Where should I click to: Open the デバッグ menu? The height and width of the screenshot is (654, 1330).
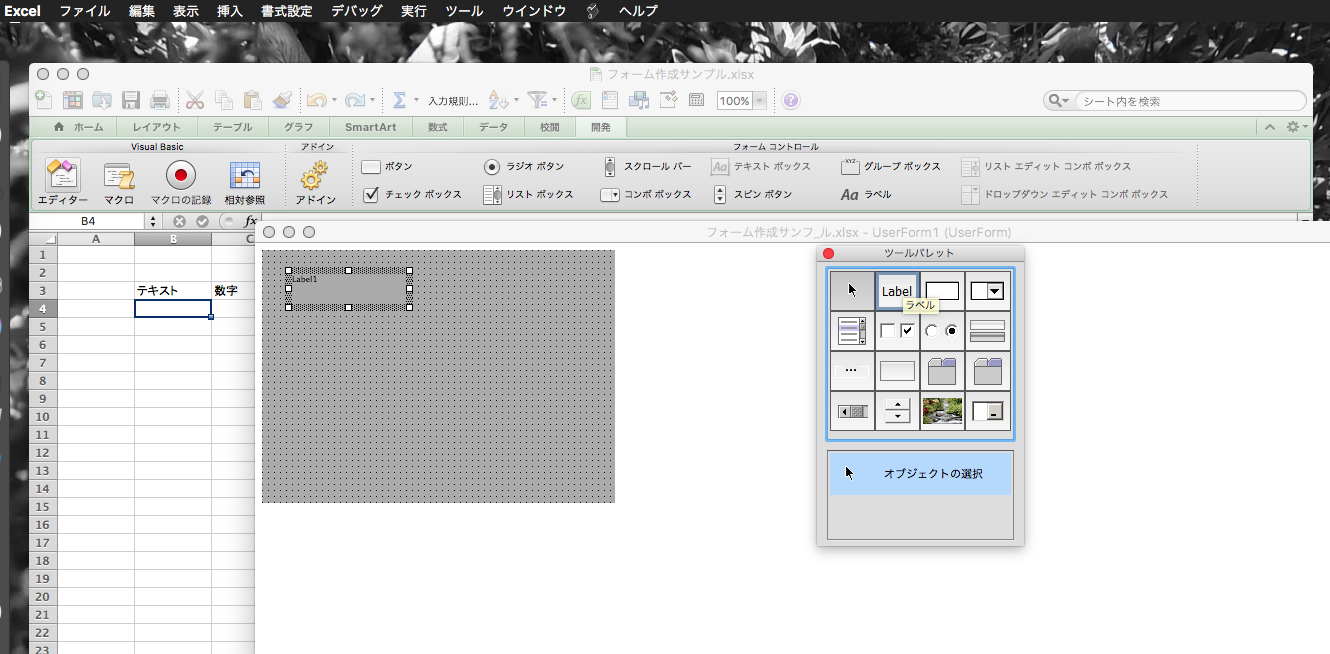(357, 11)
